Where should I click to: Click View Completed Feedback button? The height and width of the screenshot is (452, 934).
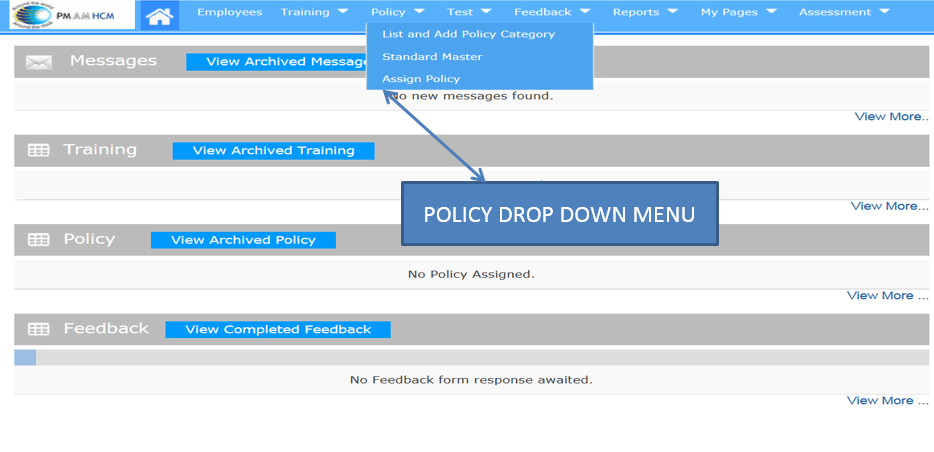coord(278,330)
